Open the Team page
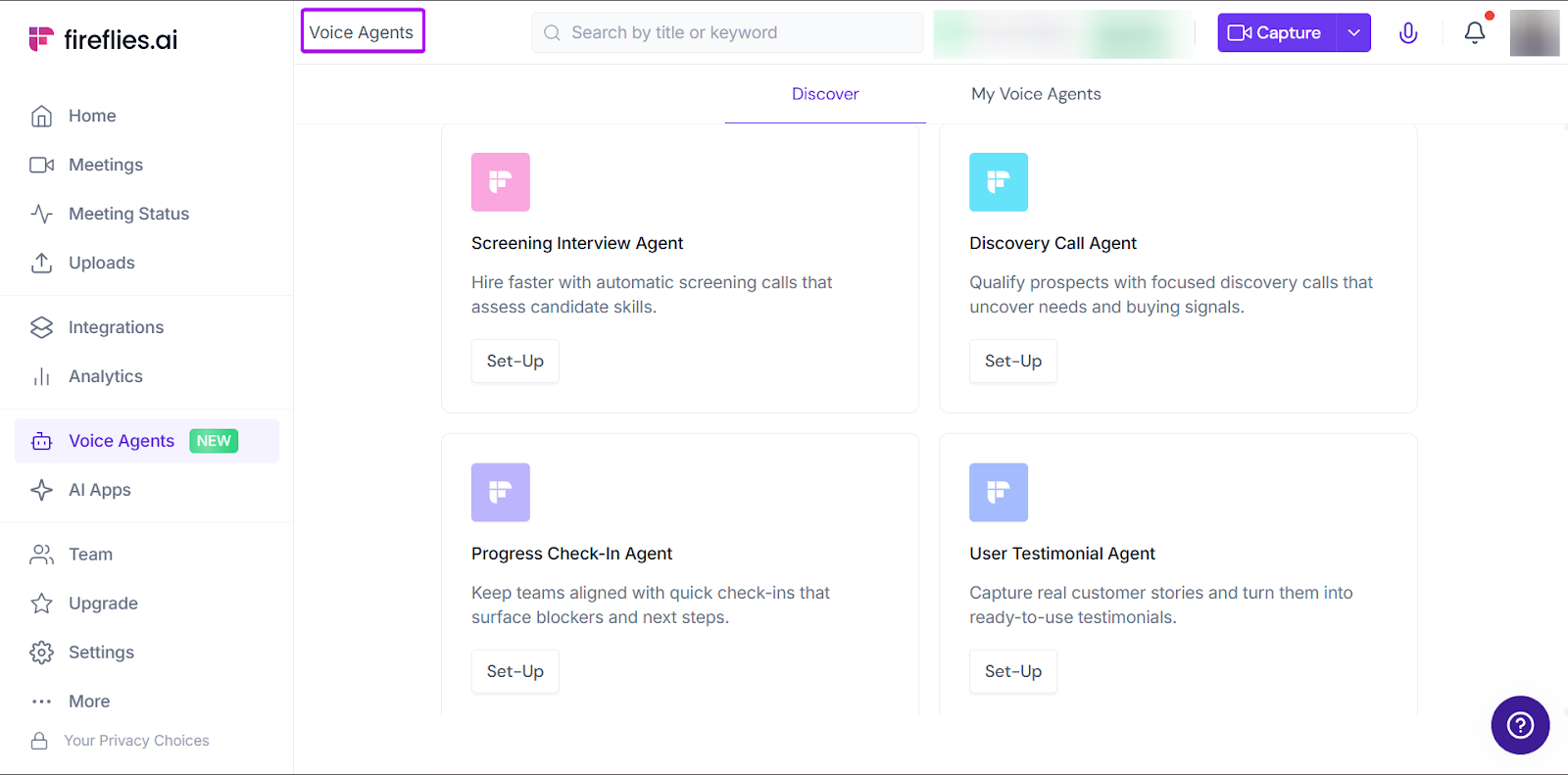This screenshot has height=775, width=1568. pyautogui.click(x=90, y=555)
